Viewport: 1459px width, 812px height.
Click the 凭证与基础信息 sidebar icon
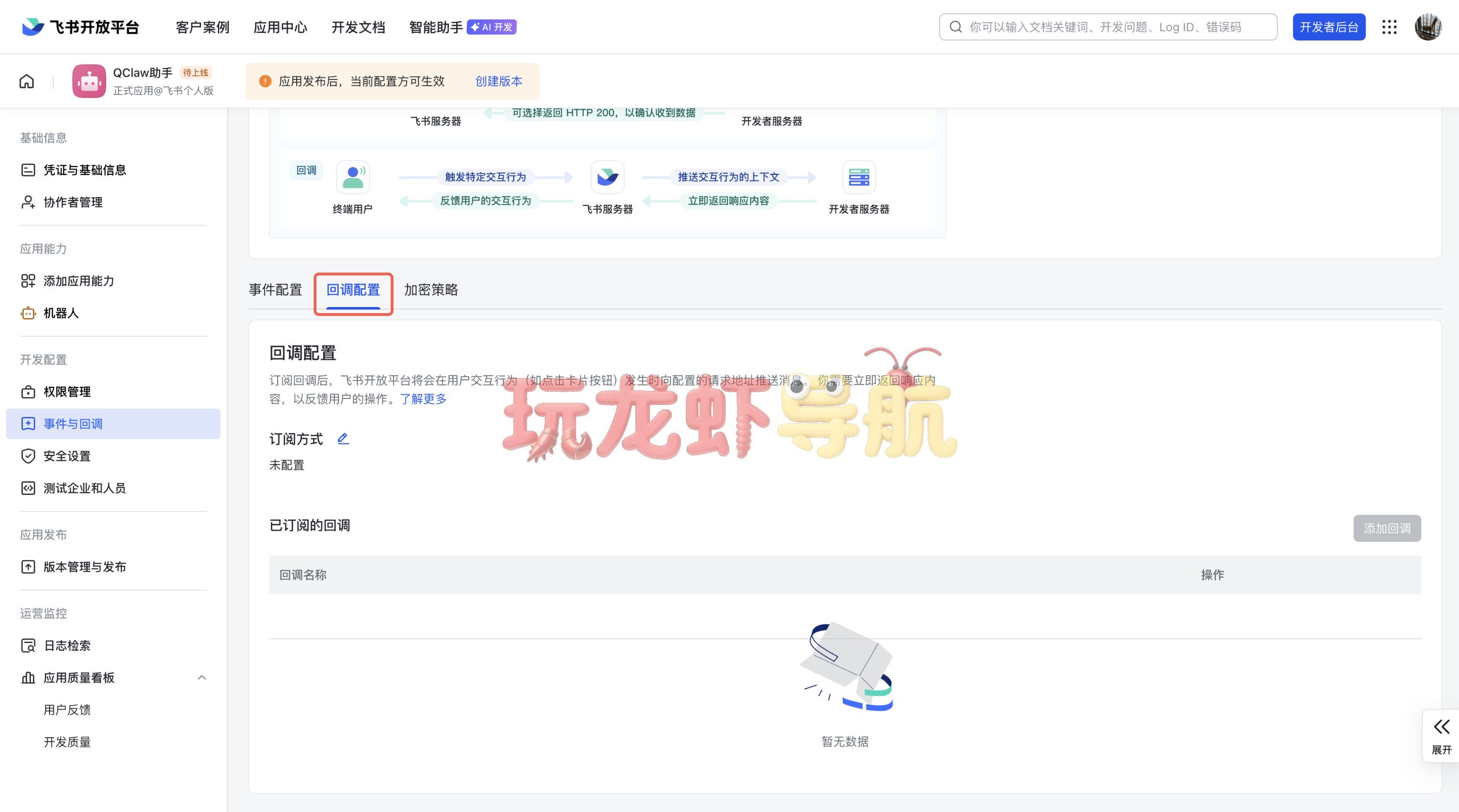[x=28, y=170]
